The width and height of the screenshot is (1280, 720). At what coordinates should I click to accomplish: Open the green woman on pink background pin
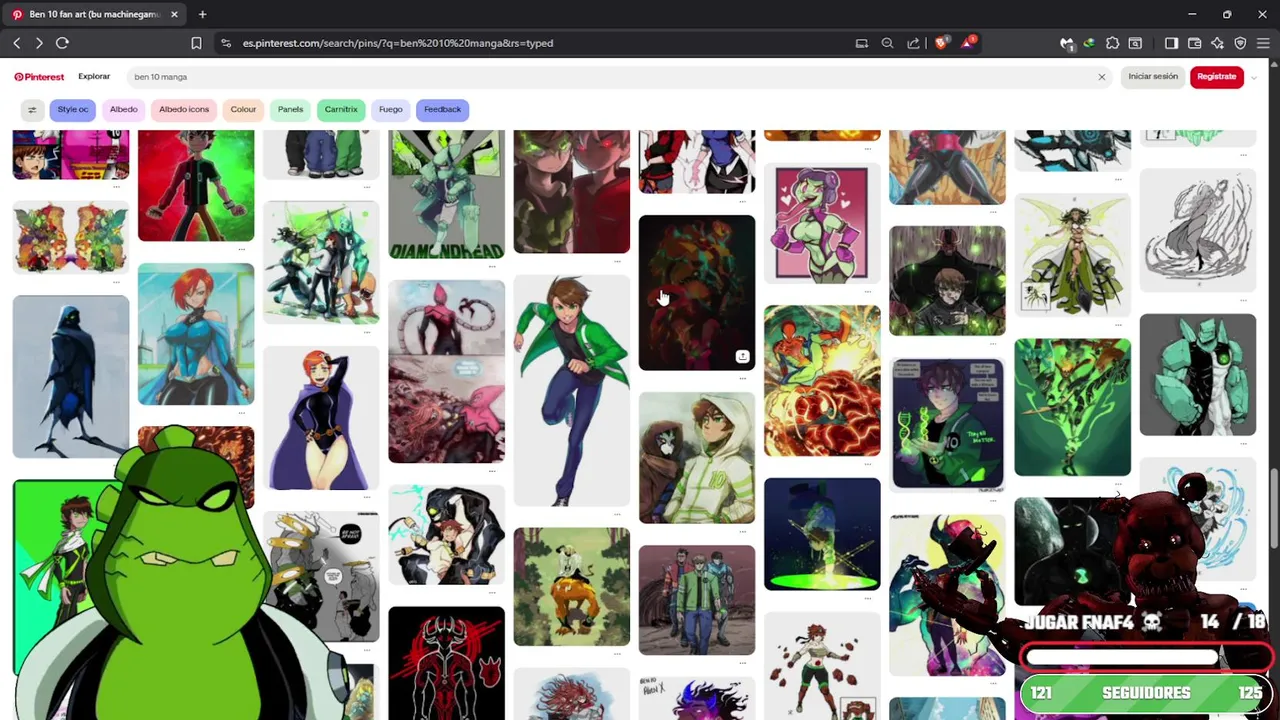822,224
